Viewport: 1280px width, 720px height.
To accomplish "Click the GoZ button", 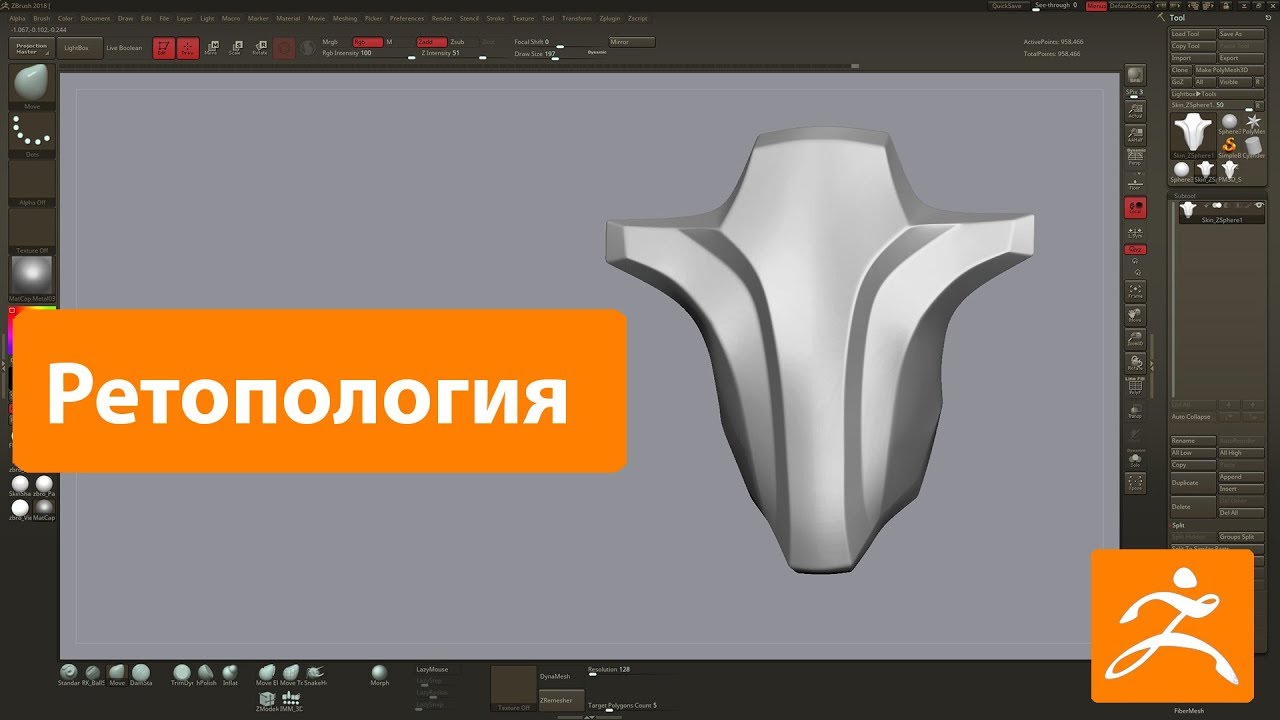I will click(x=1180, y=82).
